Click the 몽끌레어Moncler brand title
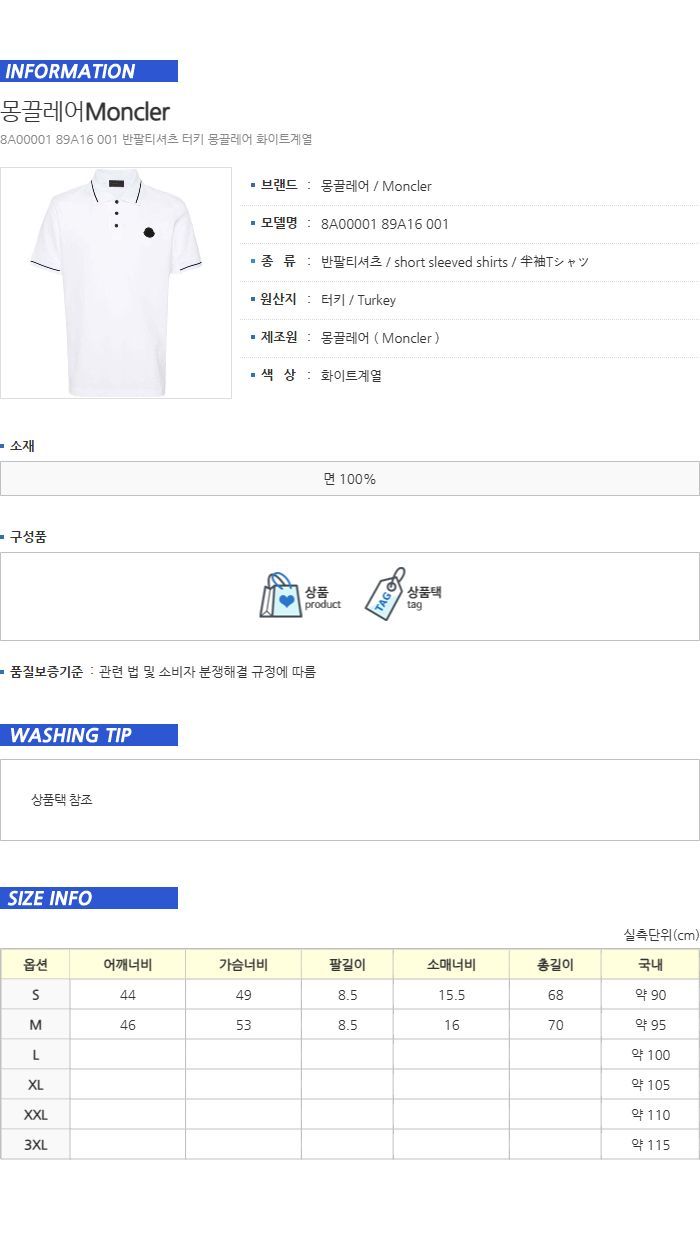 point(85,111)
